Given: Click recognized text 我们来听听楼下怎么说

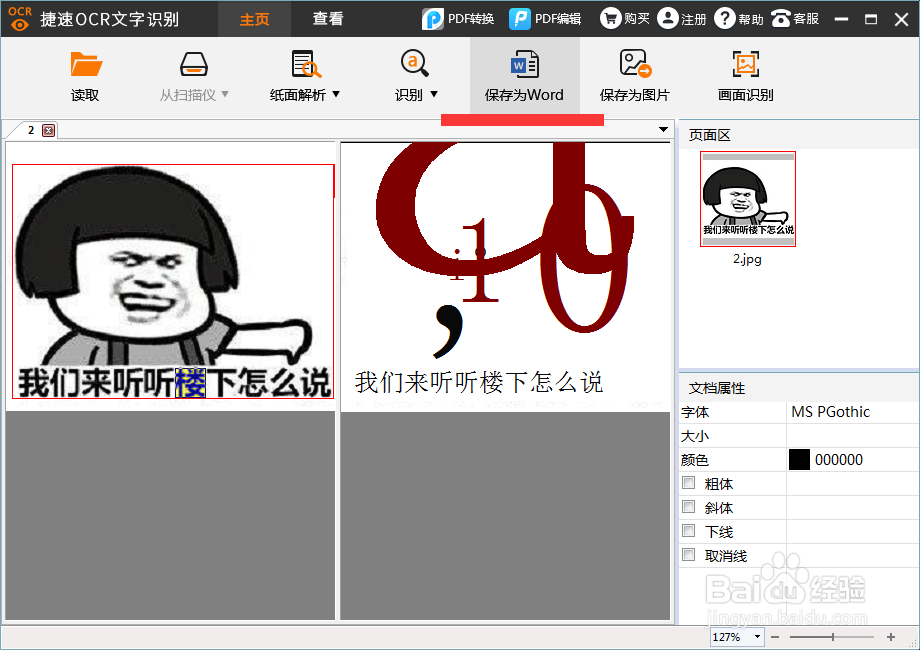Looking at the screenshot, I should pos(479,382).
